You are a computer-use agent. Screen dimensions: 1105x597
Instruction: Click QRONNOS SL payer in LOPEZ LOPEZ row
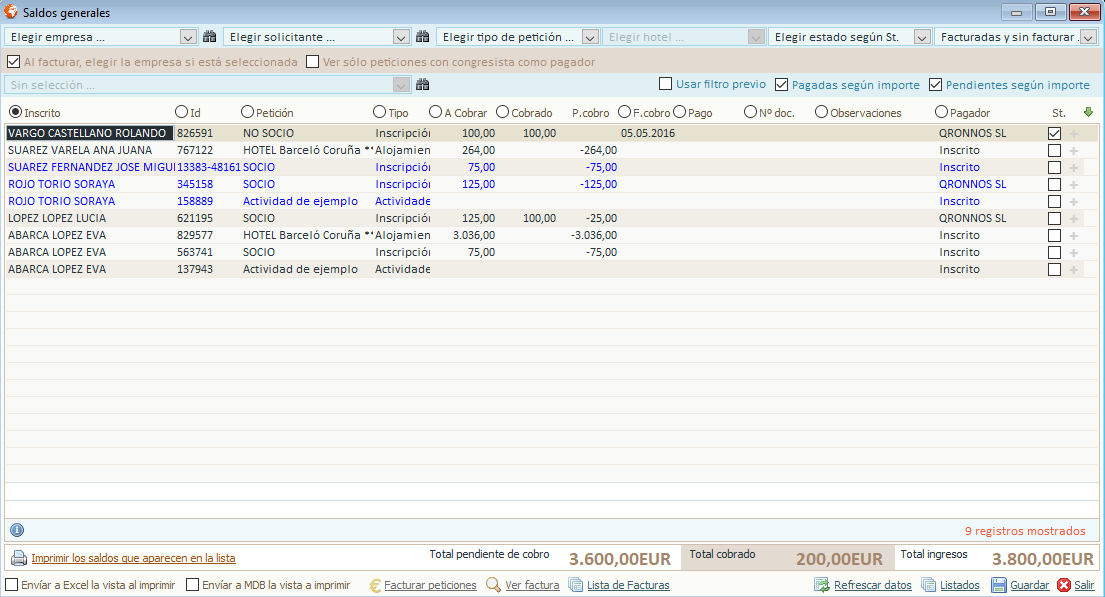click(x=973, y=219)
